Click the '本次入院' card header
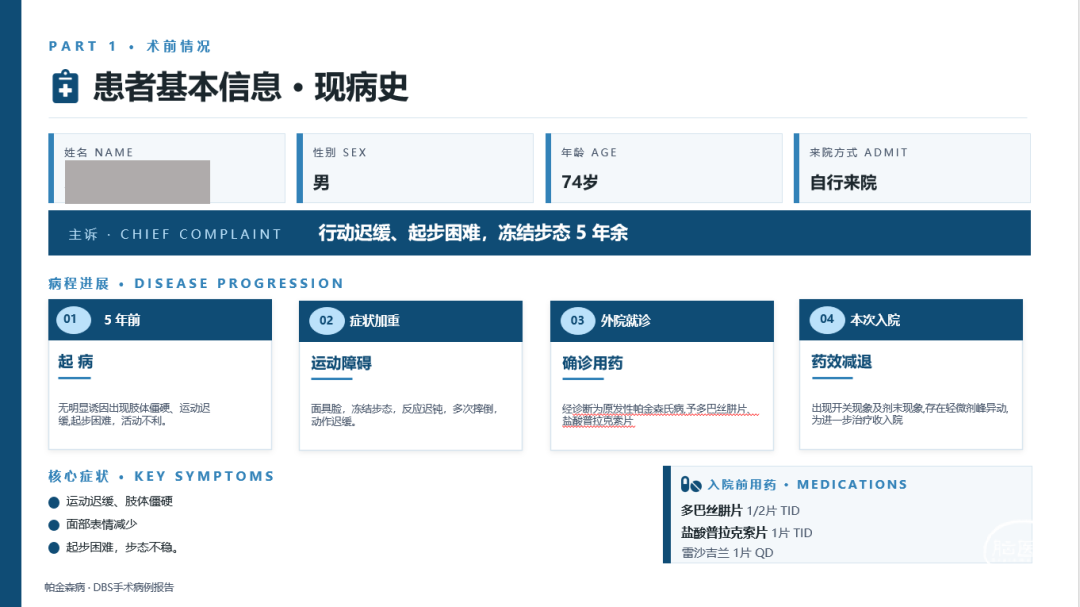 (911, 320)
